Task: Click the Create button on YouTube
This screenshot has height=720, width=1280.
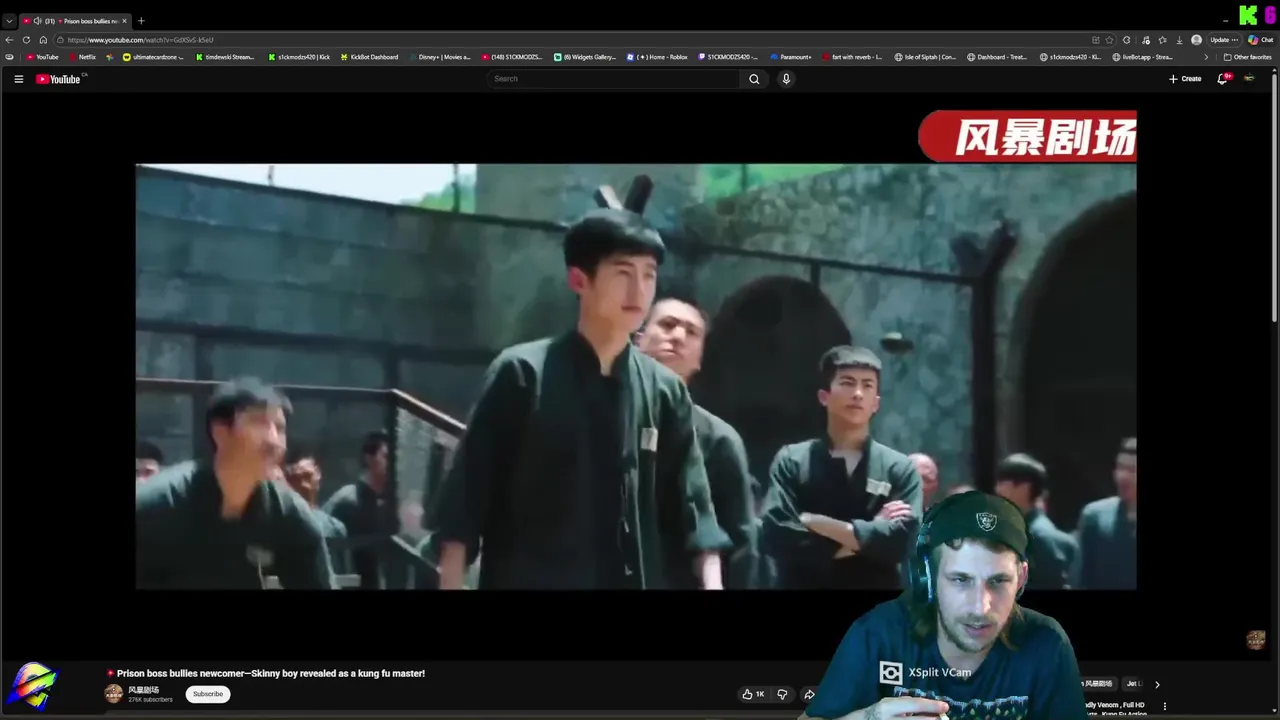Action: (x=1185, y=79)
